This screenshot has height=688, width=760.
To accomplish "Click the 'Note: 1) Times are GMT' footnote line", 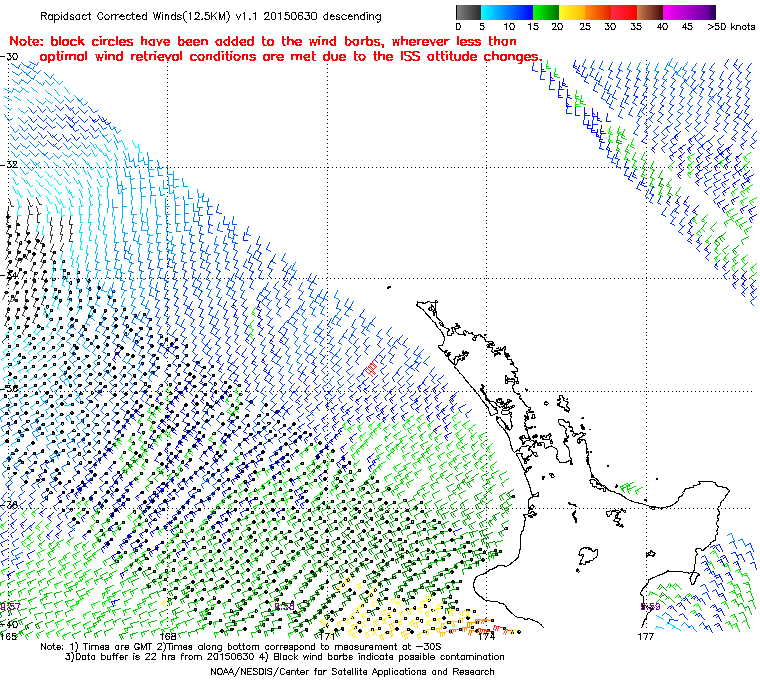I will 241,647.
